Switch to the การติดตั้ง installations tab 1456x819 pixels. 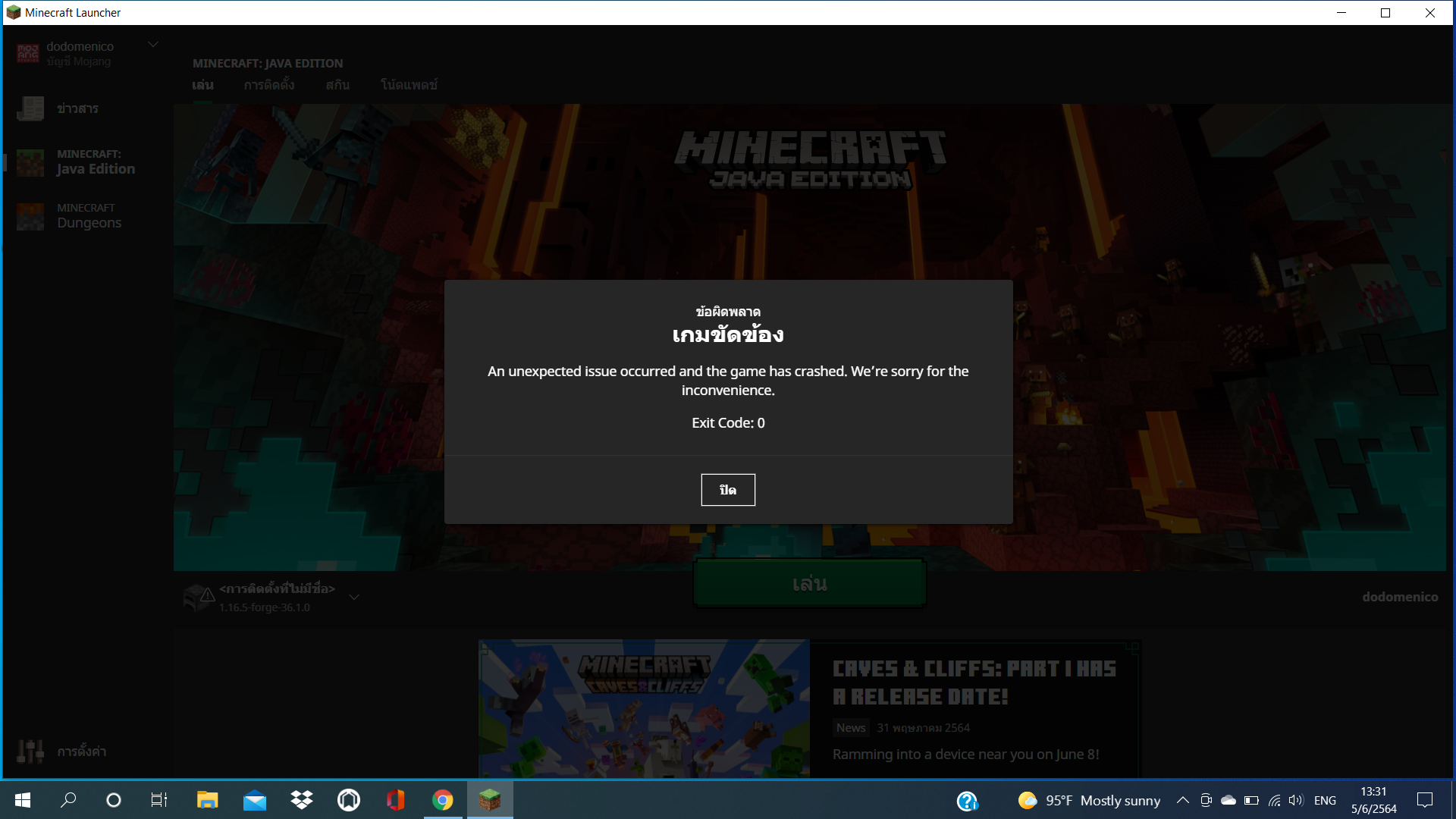268,85
